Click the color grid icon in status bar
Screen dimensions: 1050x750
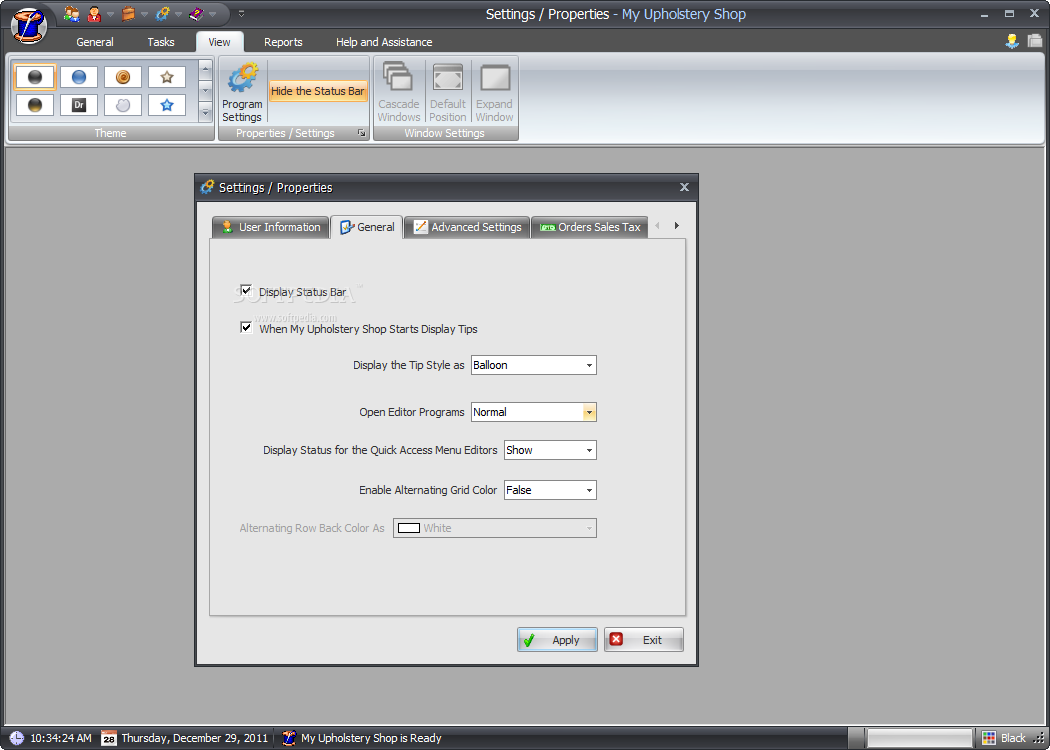coord(989,738)
